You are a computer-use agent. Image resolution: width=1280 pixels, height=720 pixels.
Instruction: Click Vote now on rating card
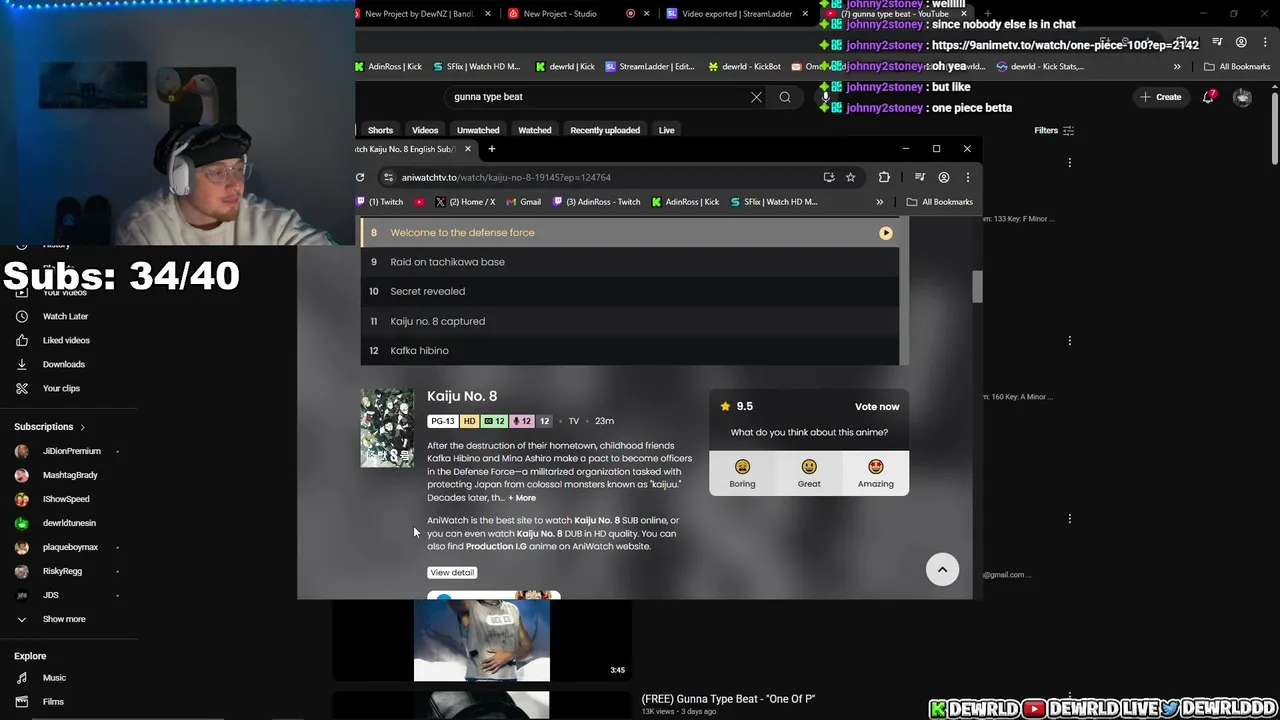(x=877, y=407)
